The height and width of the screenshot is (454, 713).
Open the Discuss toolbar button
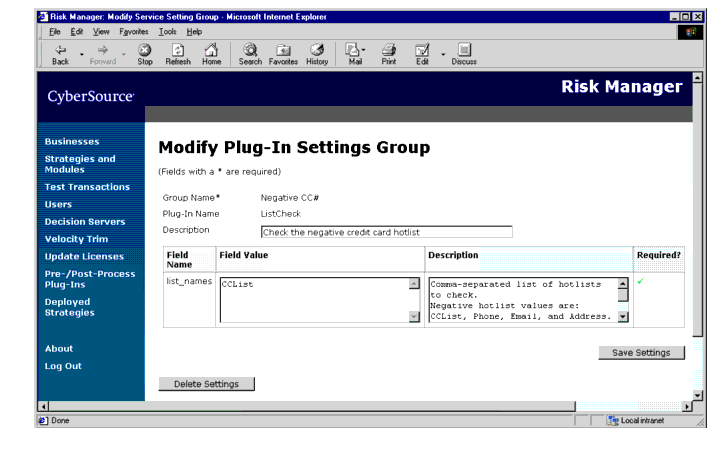click(x=464, y=54)
